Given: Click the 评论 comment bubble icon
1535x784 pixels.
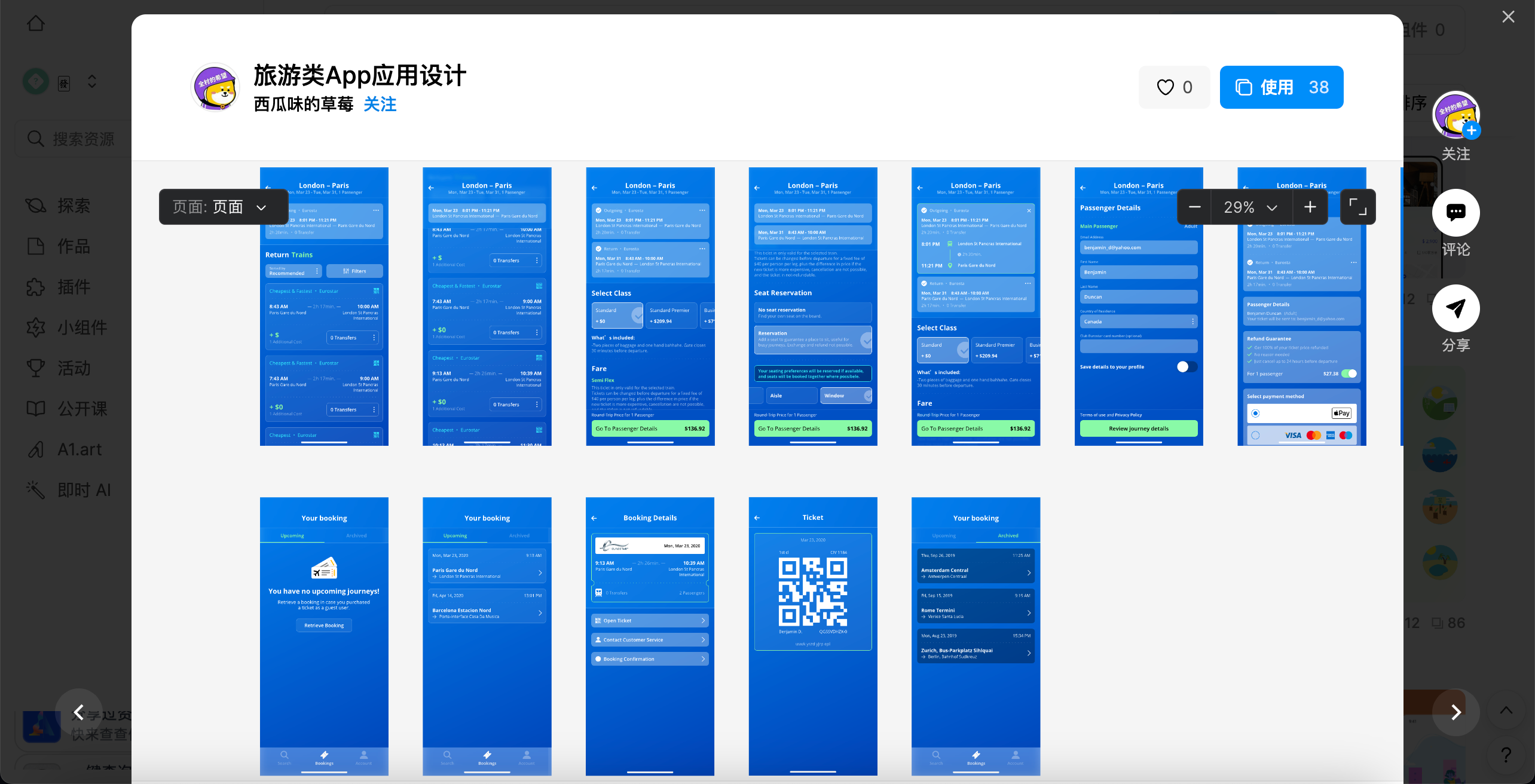Looking at the screenshot, I should [1456, 212].
